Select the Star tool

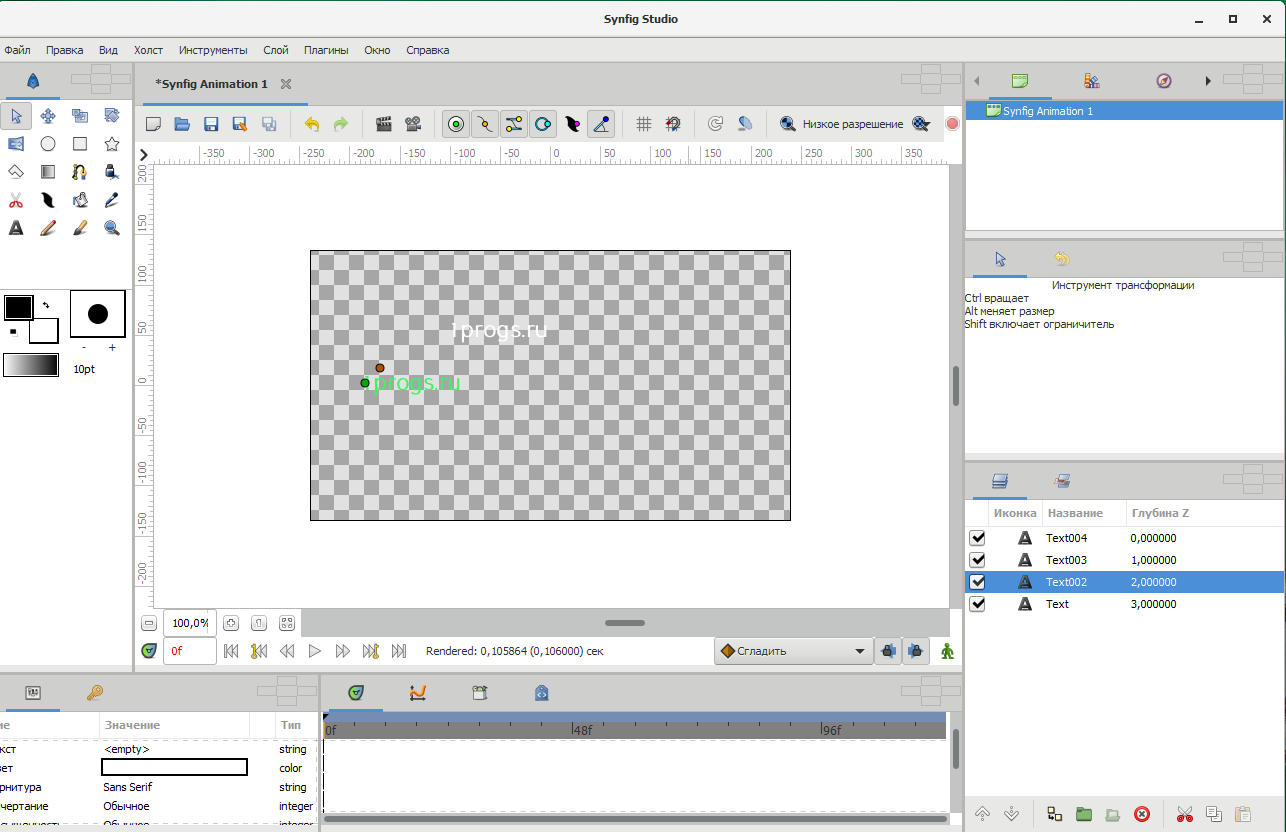112,144
